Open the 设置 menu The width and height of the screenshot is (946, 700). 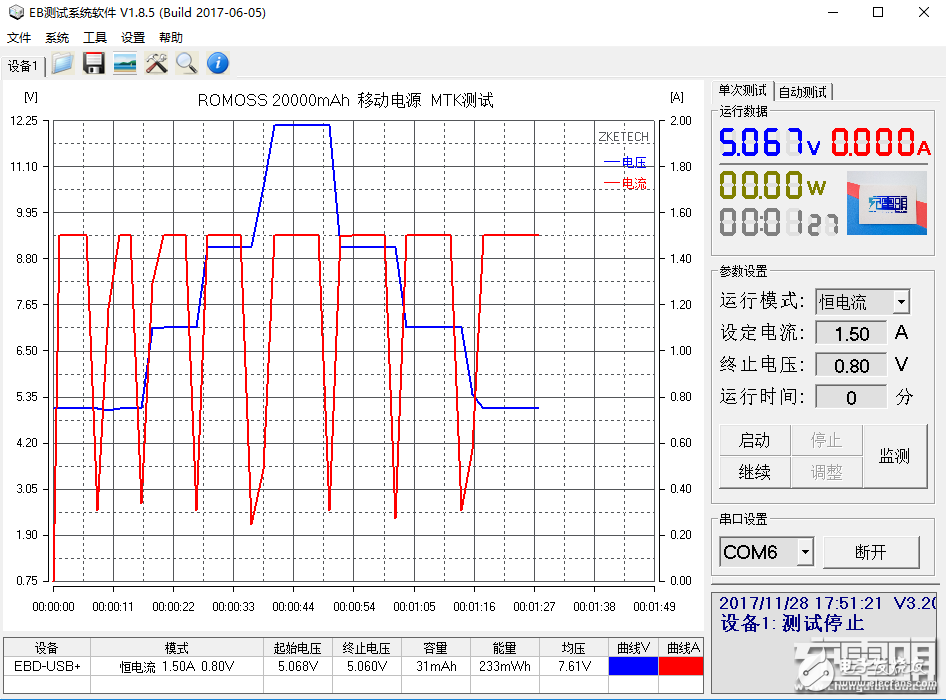click(133, 37)
